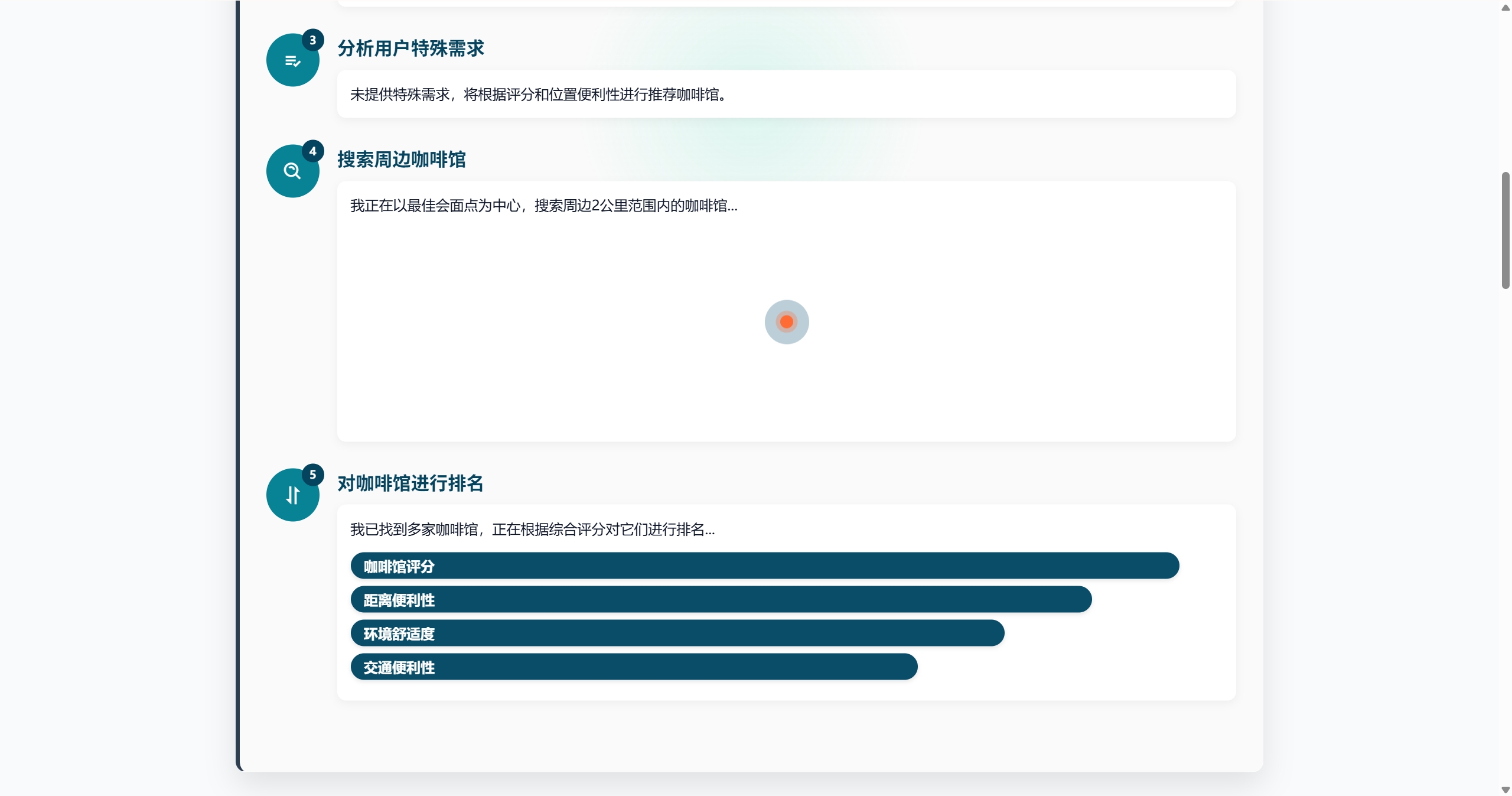
Task: Click the 2公里 search status text
Action: [x=543, y=206]
